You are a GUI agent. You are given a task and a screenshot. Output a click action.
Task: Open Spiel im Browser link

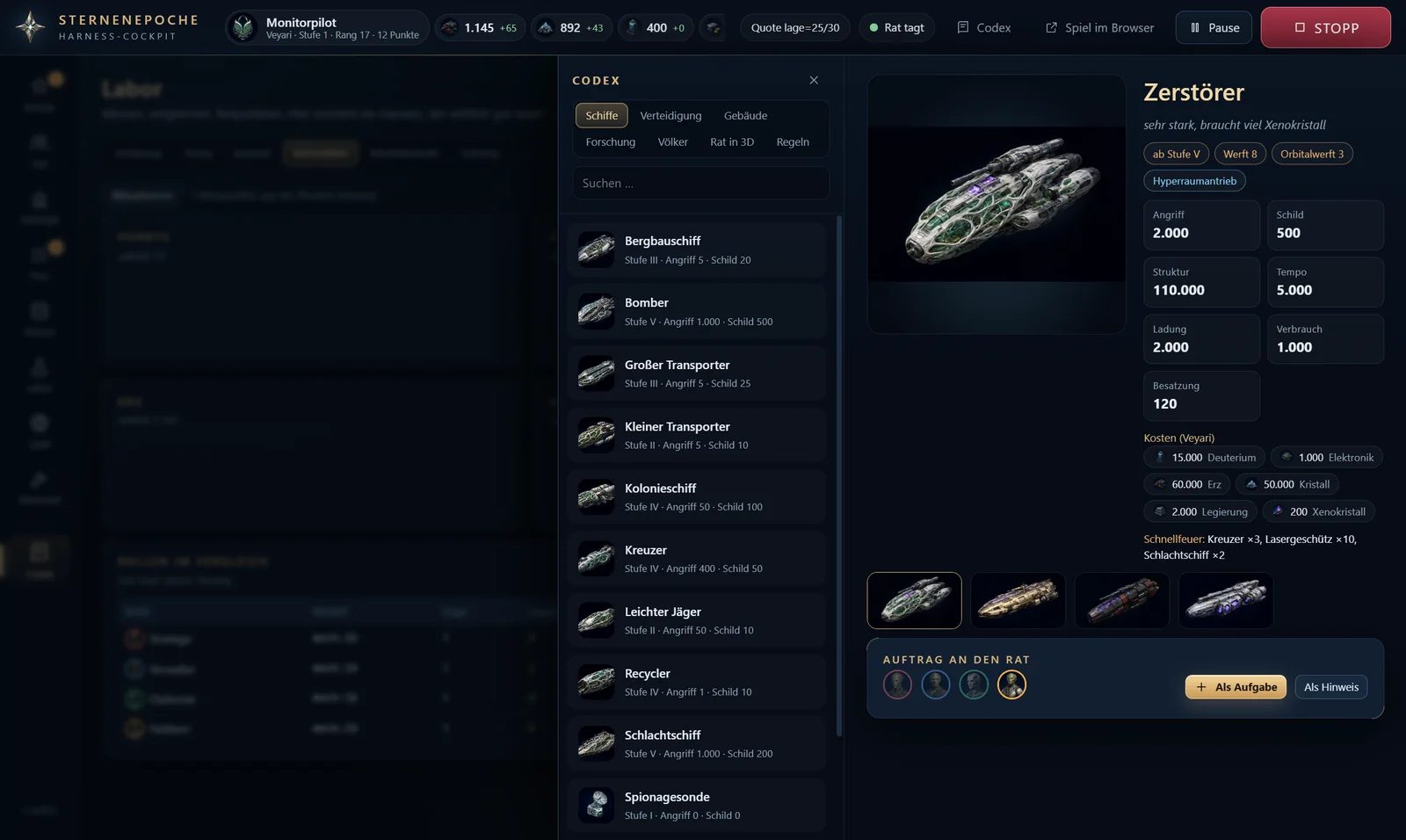[x=1099, y=27]
